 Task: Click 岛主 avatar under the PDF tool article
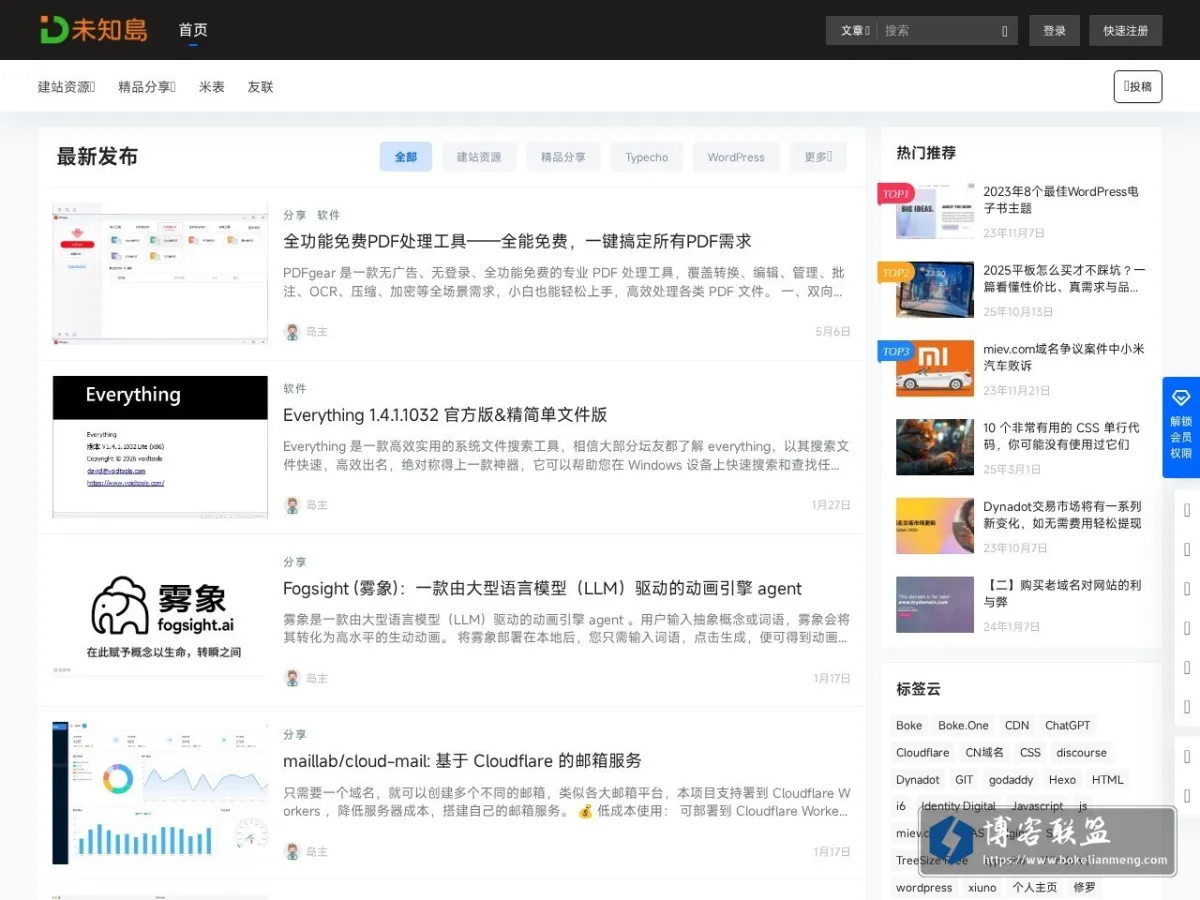pos(292,332)
